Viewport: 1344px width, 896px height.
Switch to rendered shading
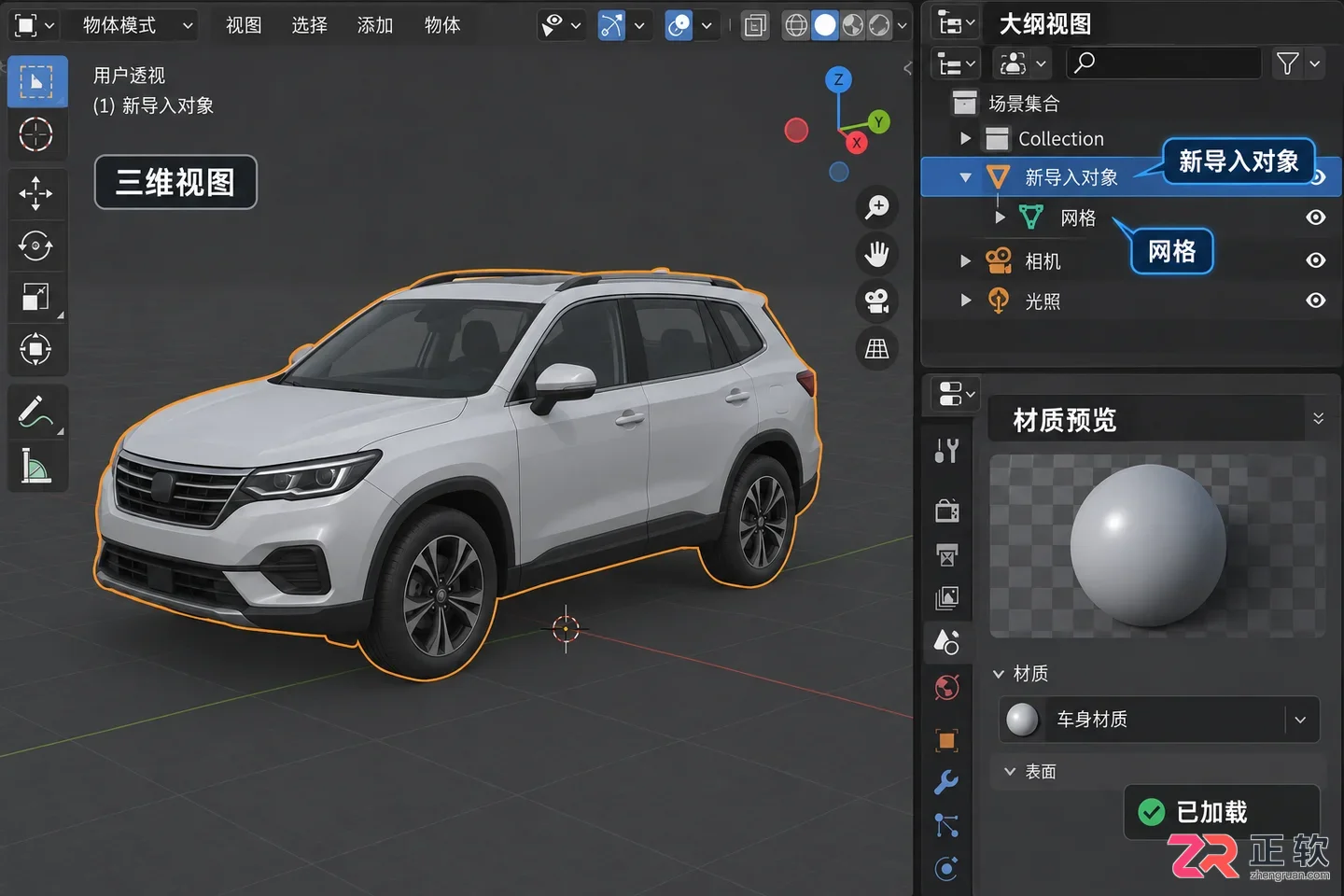(879, 25)
